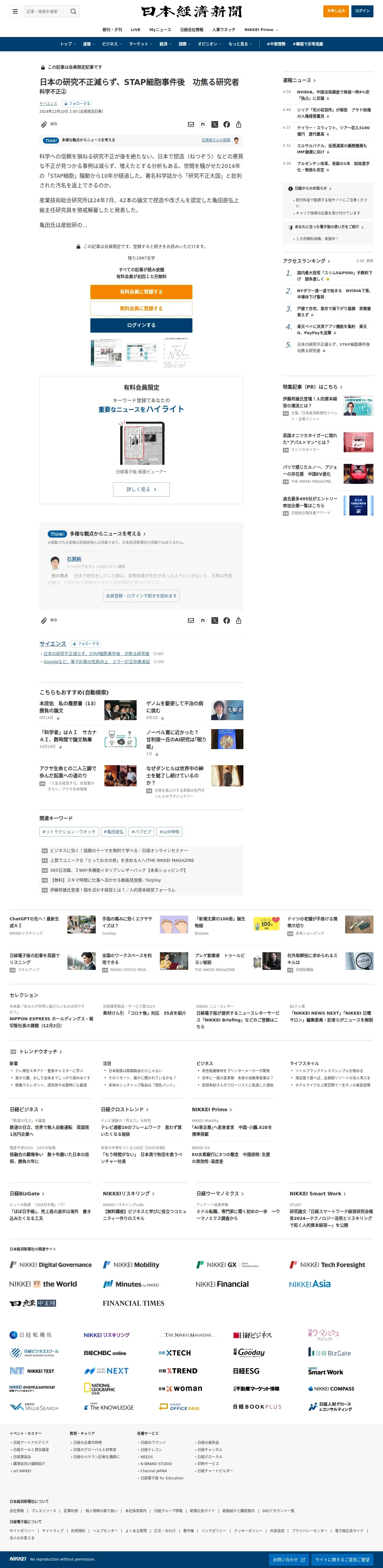Open NIKKEI Tech Foresight logo

[x=327, y=1264]
